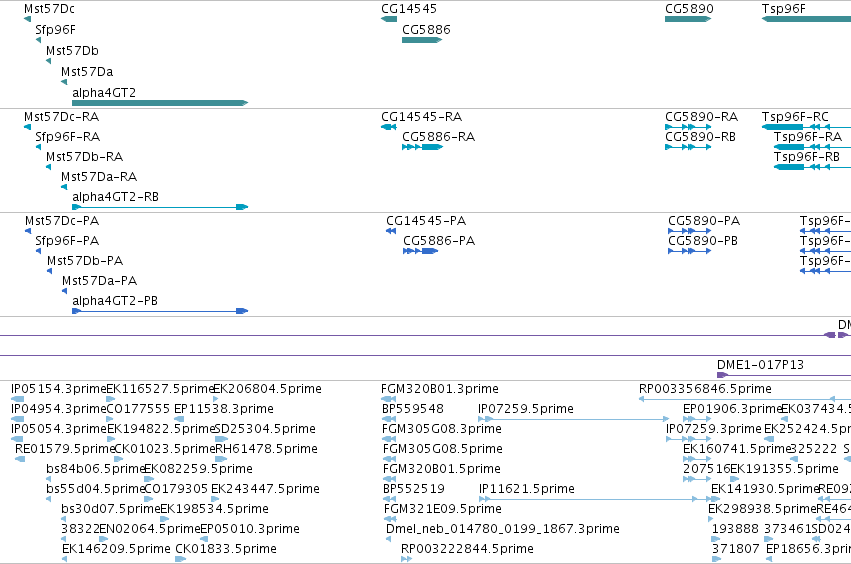Open EST CK01833.5prime label
851x564 pixels.
[x=226, y=549]
